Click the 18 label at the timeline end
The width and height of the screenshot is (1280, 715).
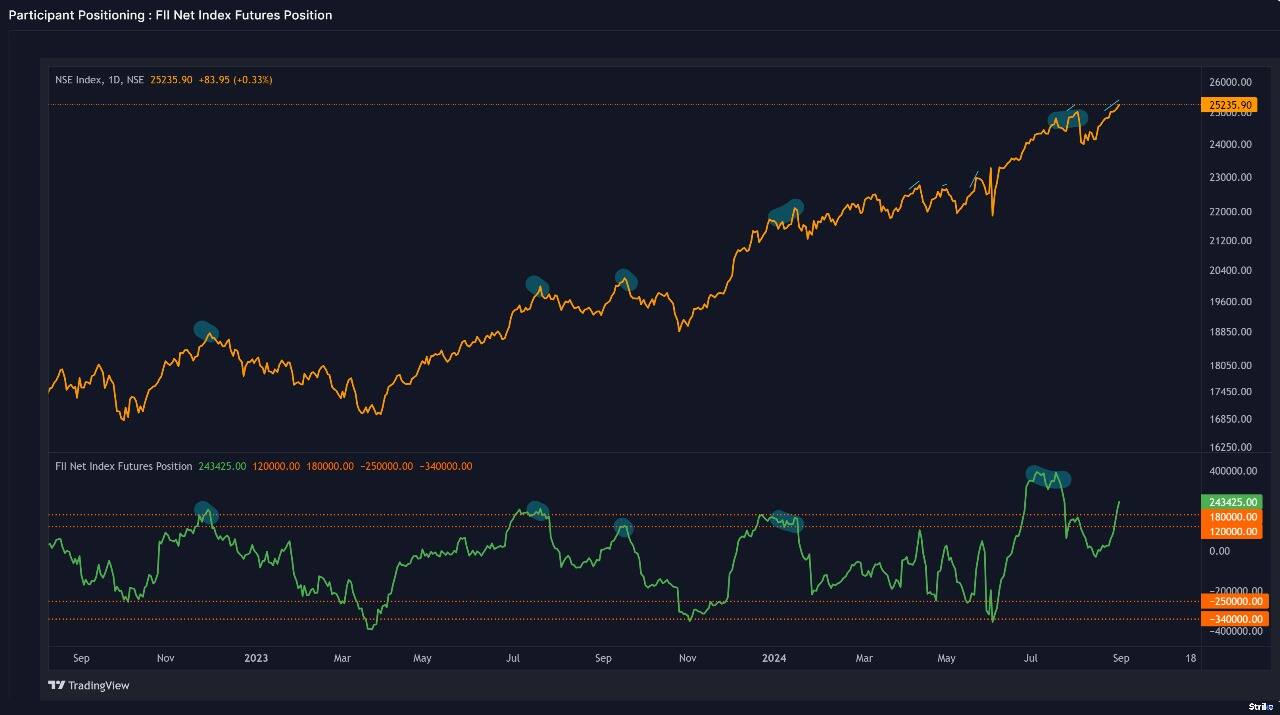tap(1190, 658)
